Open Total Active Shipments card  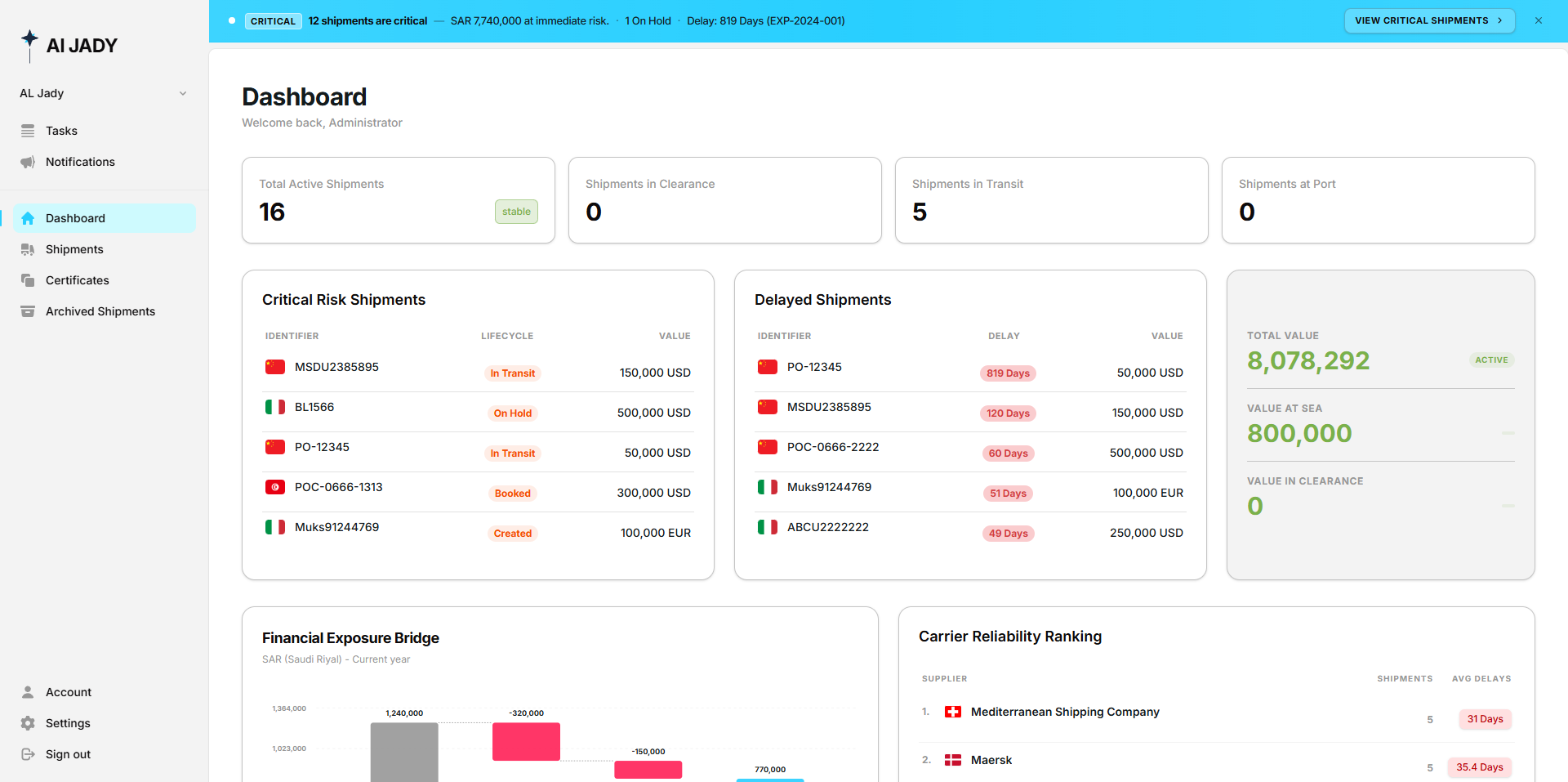(x=399, y=200)
